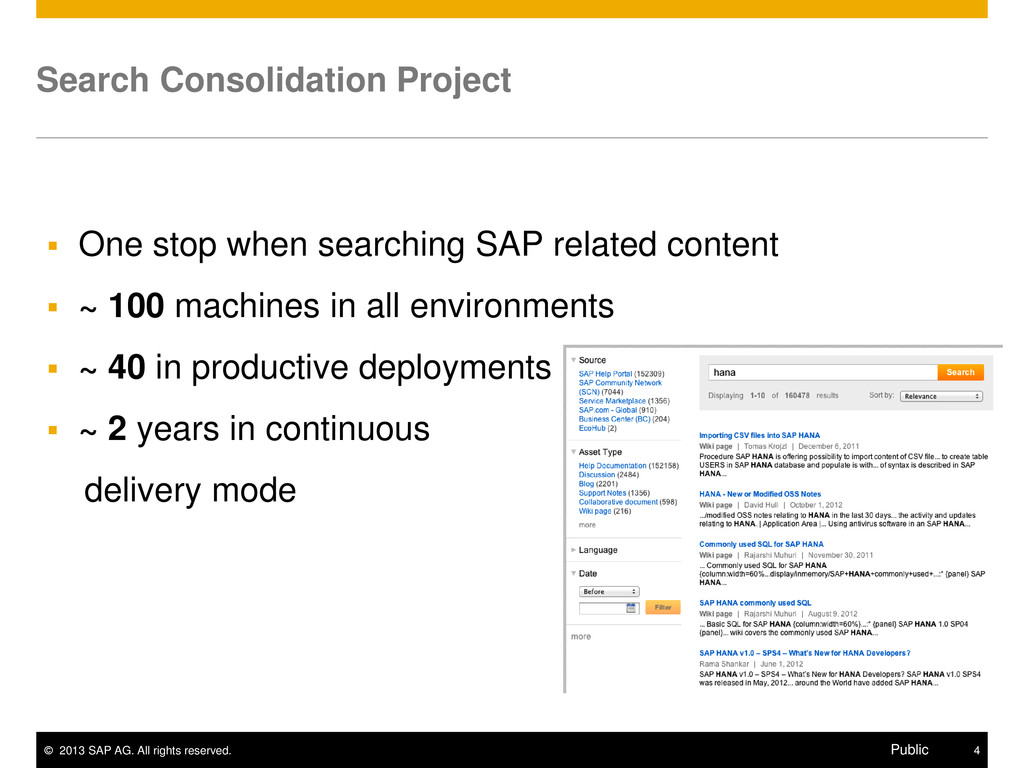Image resolution: width=1024 pixels, height=768 pixels.
Task: Filter by SAP.com - Global source
Action: tap(607, 410)
